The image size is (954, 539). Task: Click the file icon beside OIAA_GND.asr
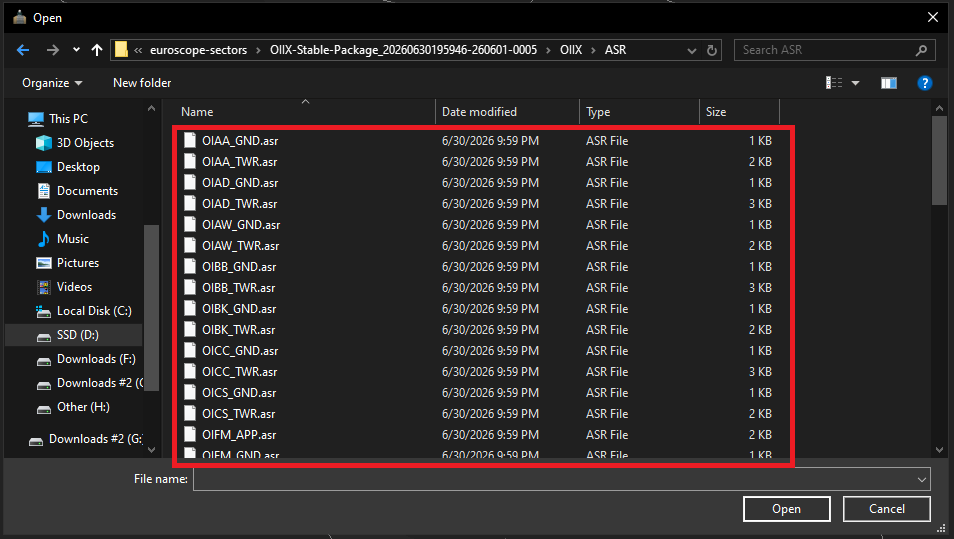click(x=190, y=141)
